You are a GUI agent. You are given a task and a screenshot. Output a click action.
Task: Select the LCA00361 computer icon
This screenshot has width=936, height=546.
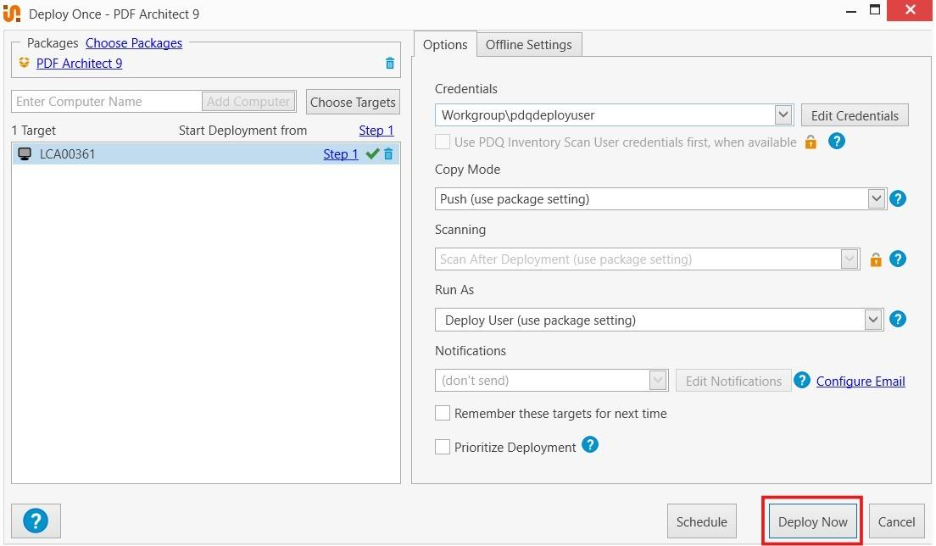[24, 154]
